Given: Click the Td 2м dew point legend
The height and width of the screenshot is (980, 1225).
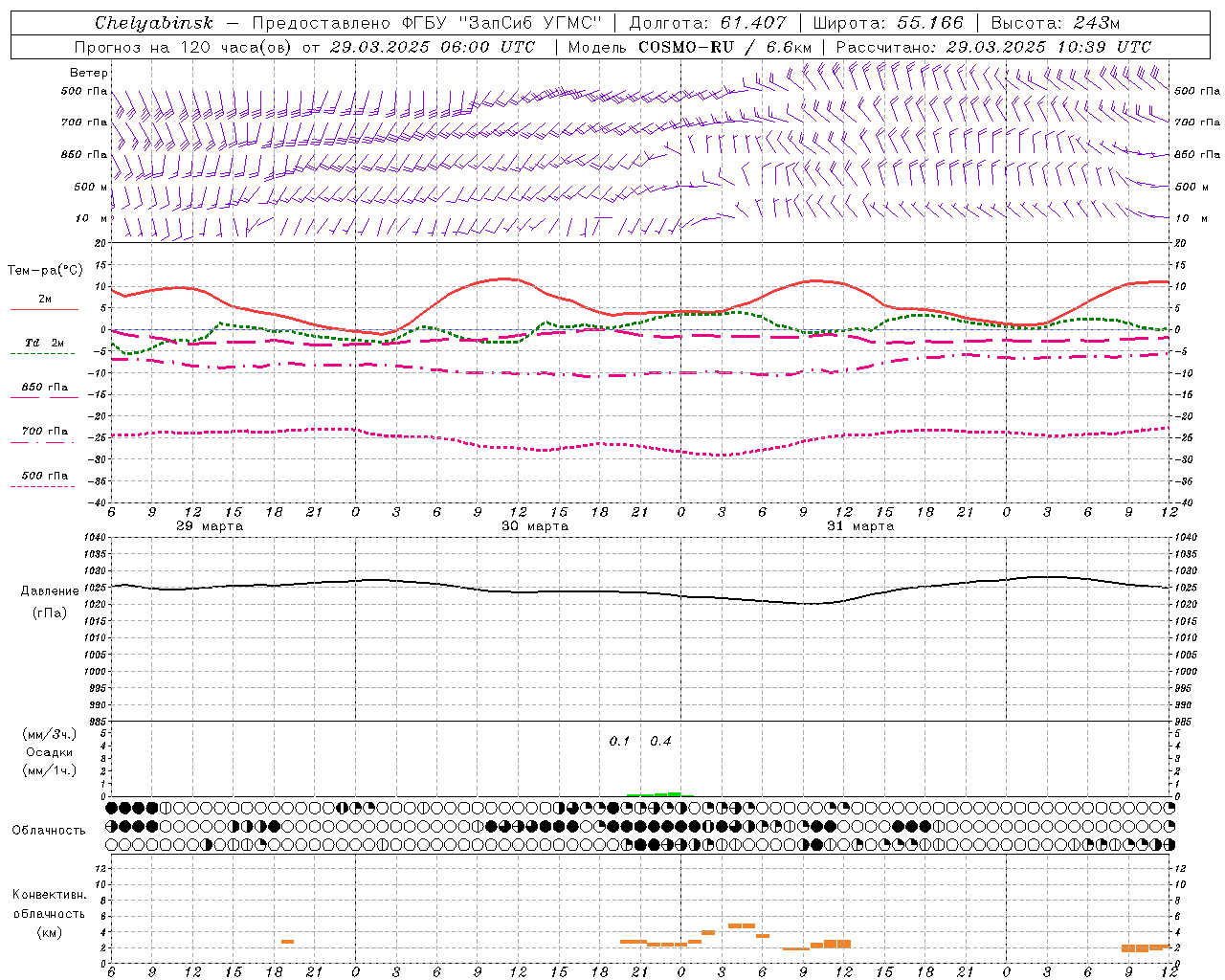Looking at the screenshot, I should [x=44, y=343].
